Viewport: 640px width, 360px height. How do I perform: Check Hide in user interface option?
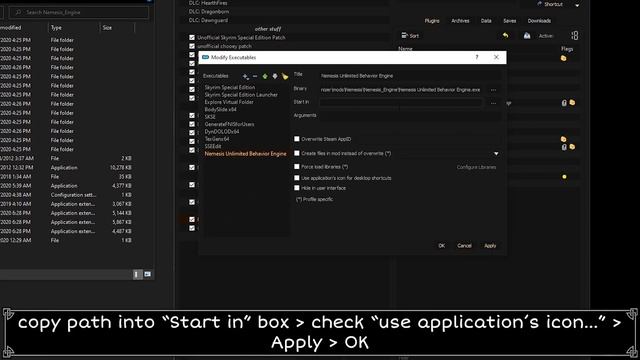point(297,188)
